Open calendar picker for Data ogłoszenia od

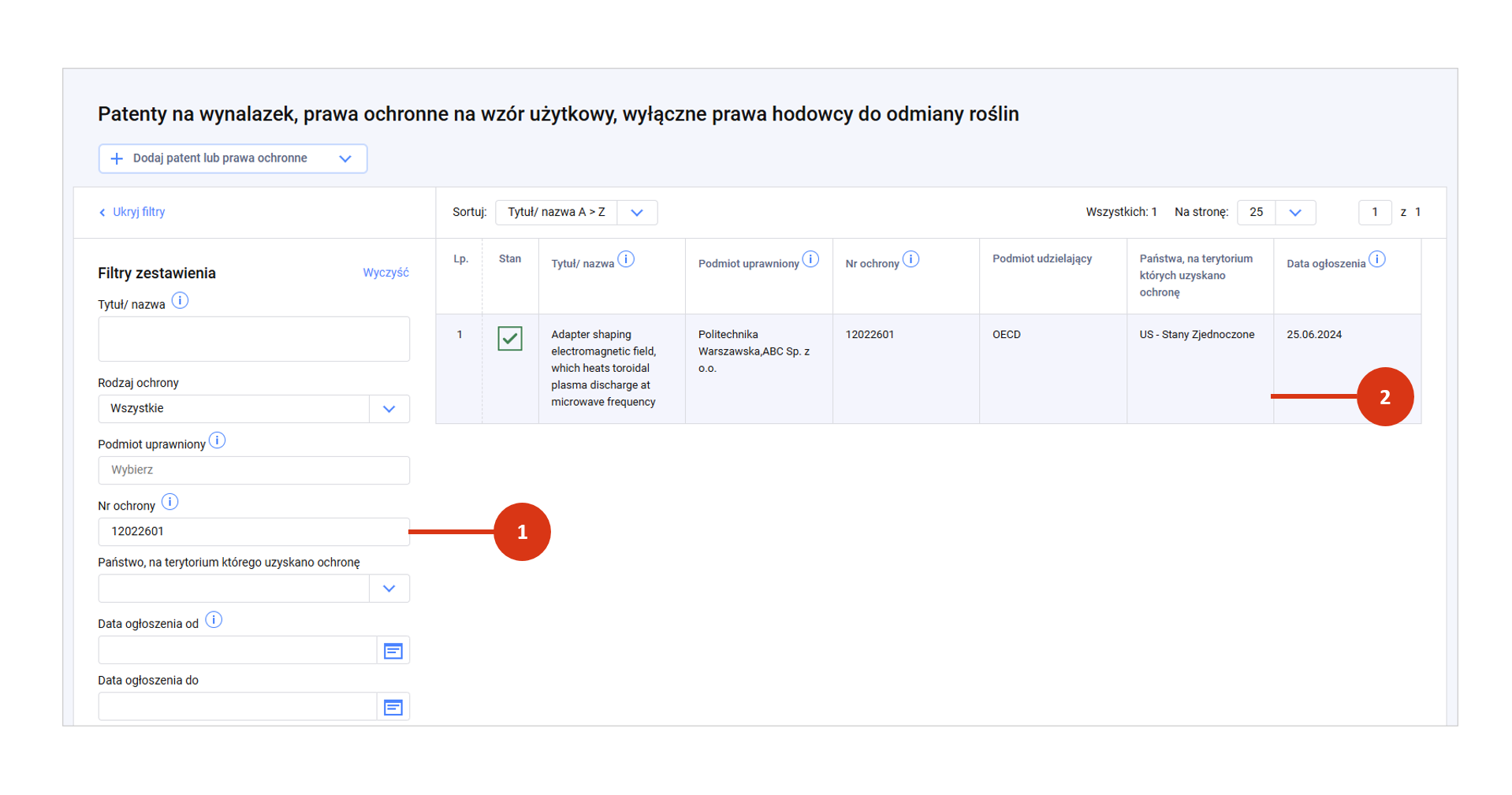(x=393, y=651)
